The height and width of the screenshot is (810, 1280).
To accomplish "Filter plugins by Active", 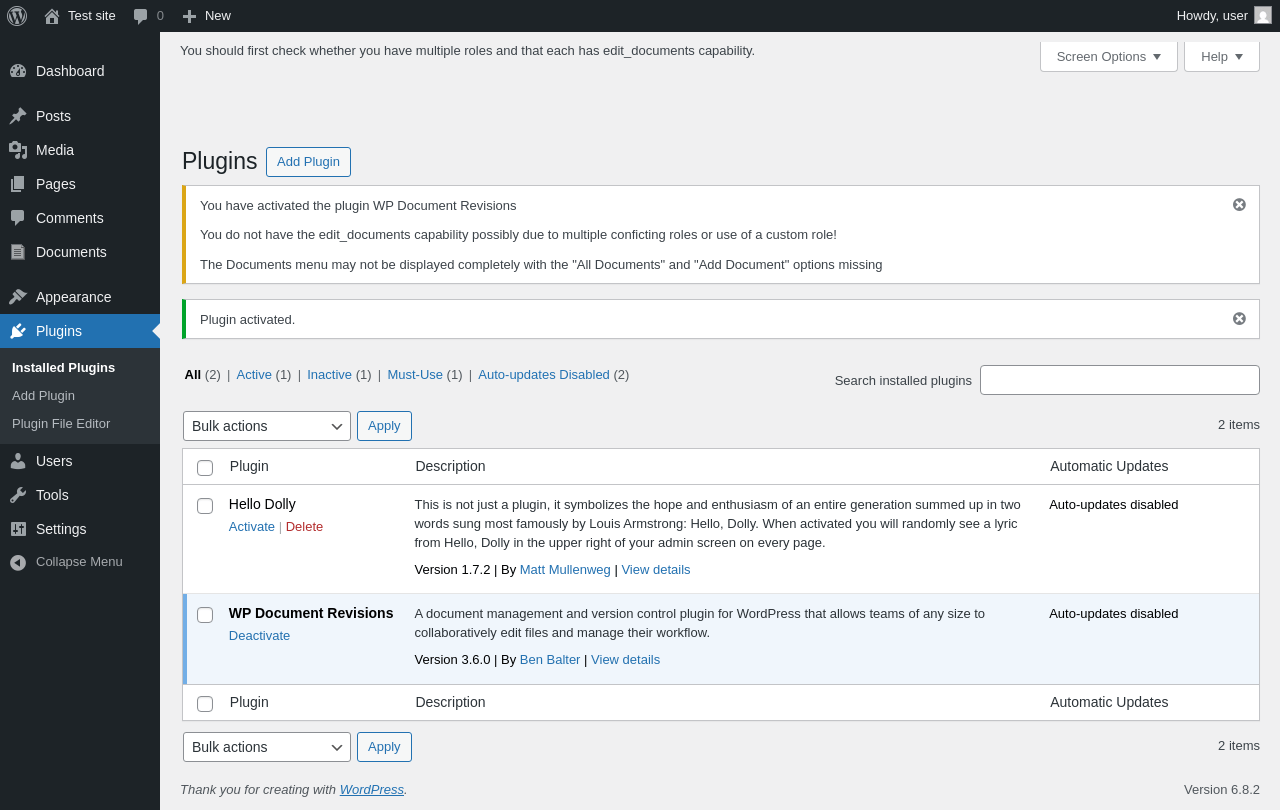I will 254,375.
